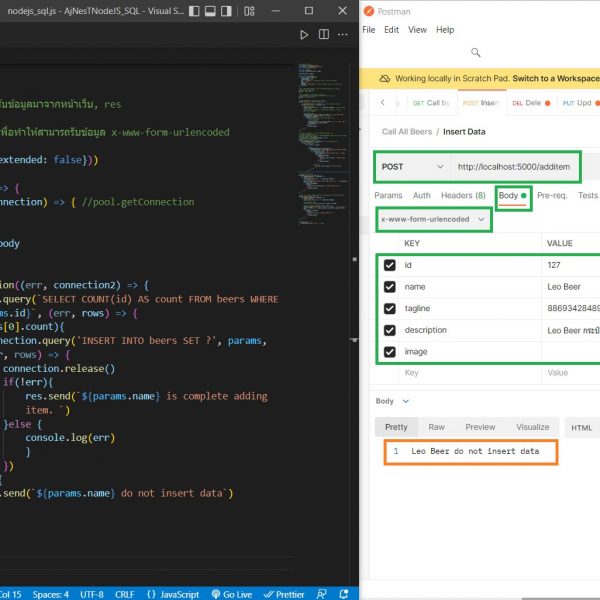Select the Raw response view button
The width and height of the screenshot is (600, 600).
pos(436,427)
